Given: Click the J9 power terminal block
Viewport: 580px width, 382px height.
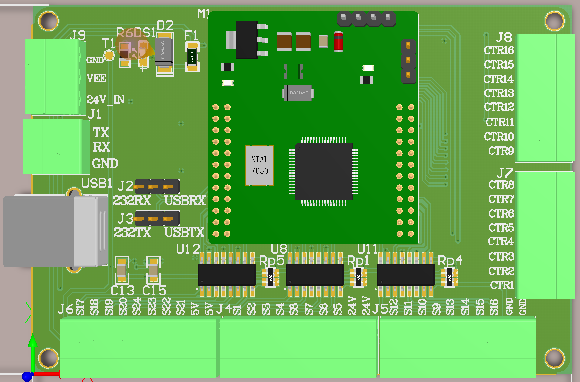Looking at the screenshot, I should [x=55, y=77].
